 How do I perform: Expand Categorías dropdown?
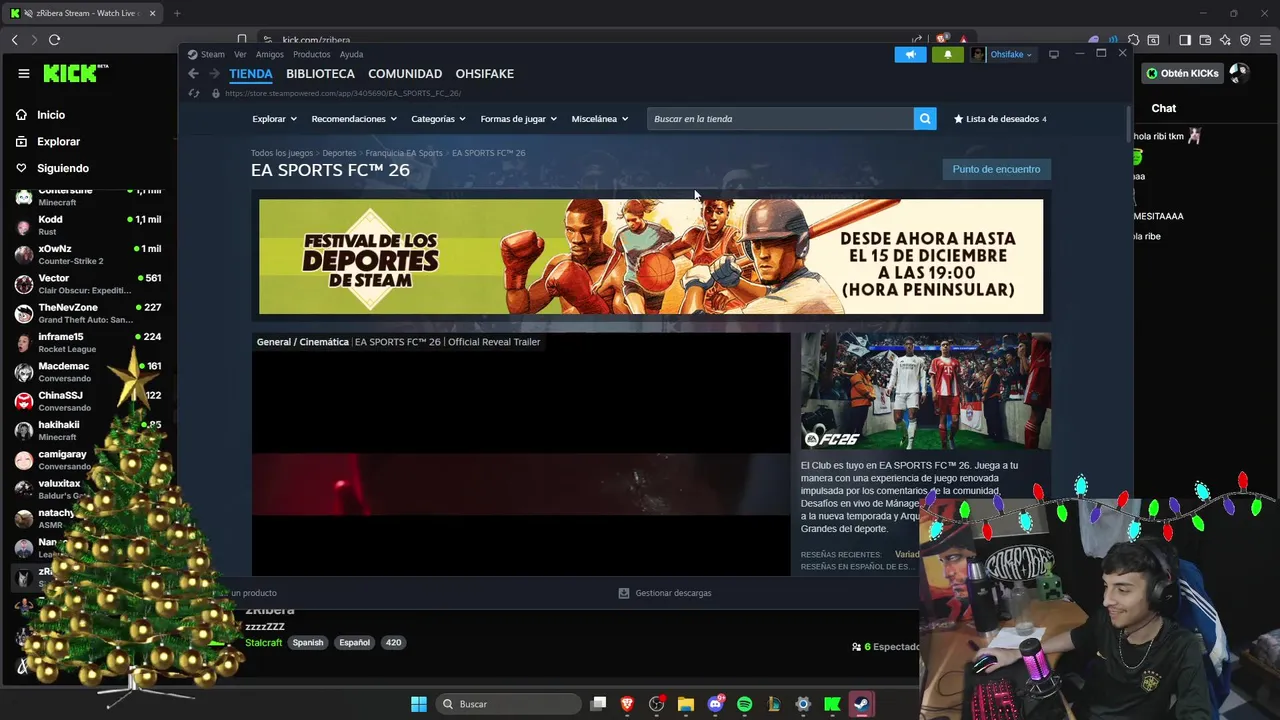tap(439, 119)
